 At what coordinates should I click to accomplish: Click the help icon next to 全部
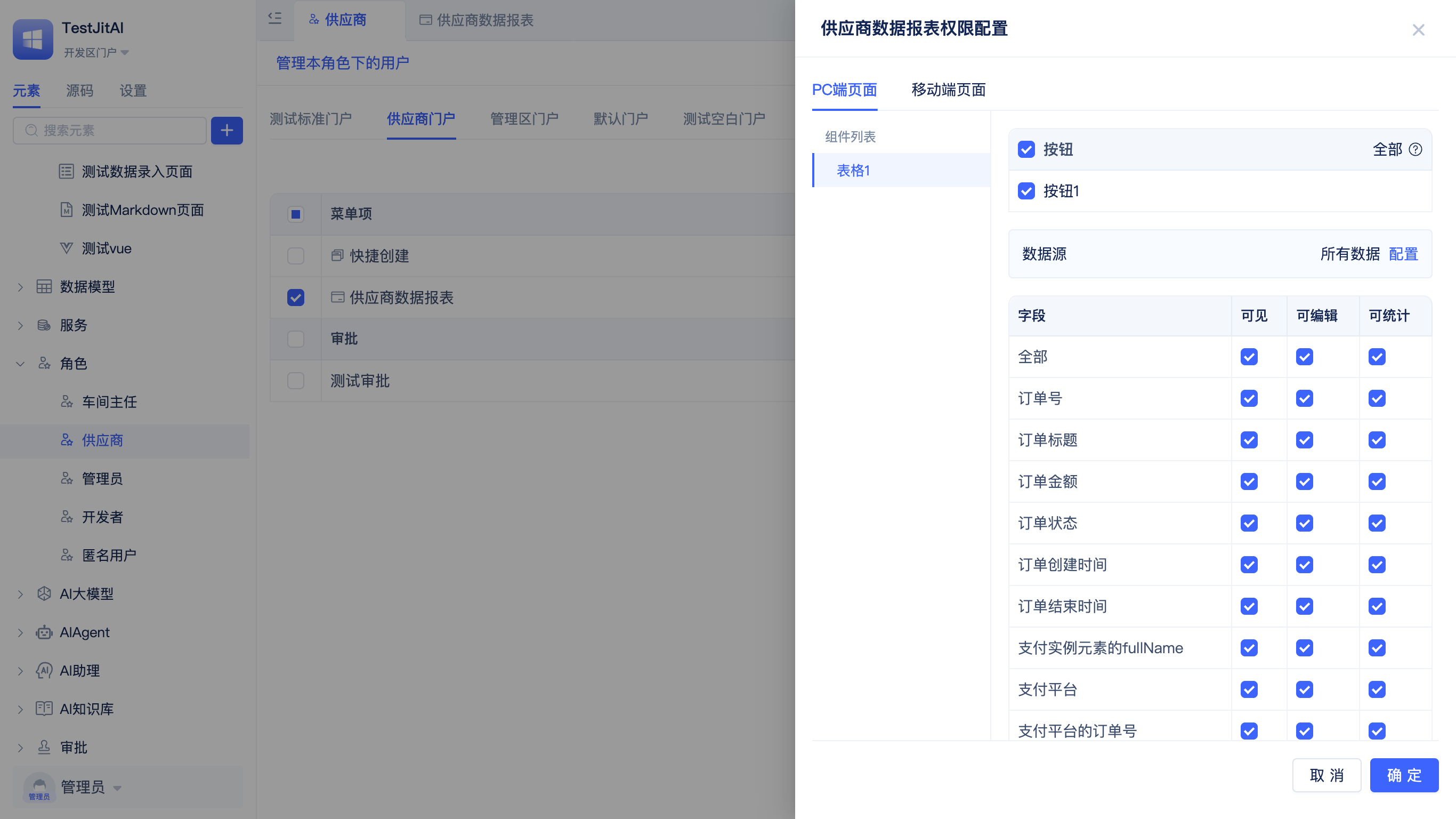1415,149
